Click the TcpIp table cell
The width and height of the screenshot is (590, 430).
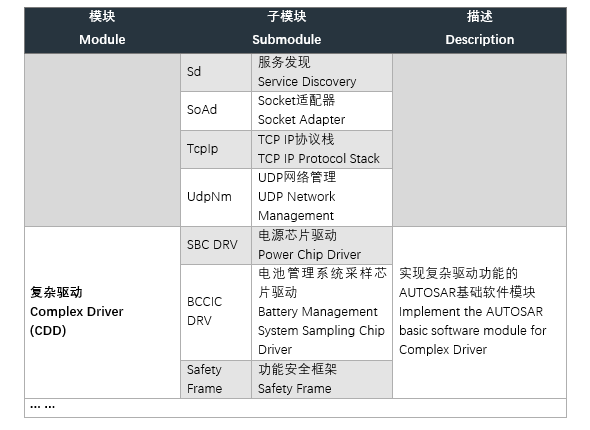(x=216, y=149)
